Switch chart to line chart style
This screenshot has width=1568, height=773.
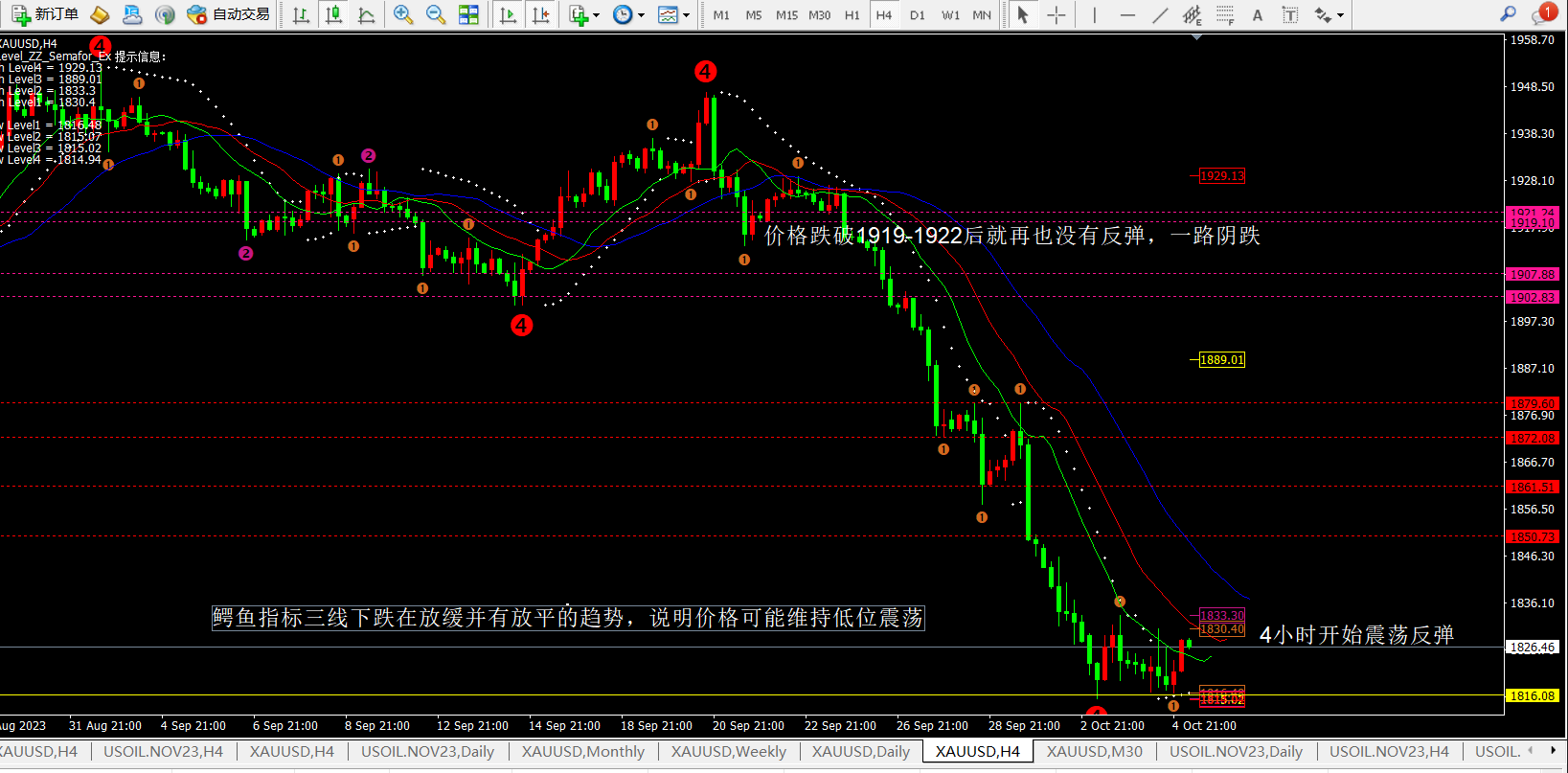366,14
